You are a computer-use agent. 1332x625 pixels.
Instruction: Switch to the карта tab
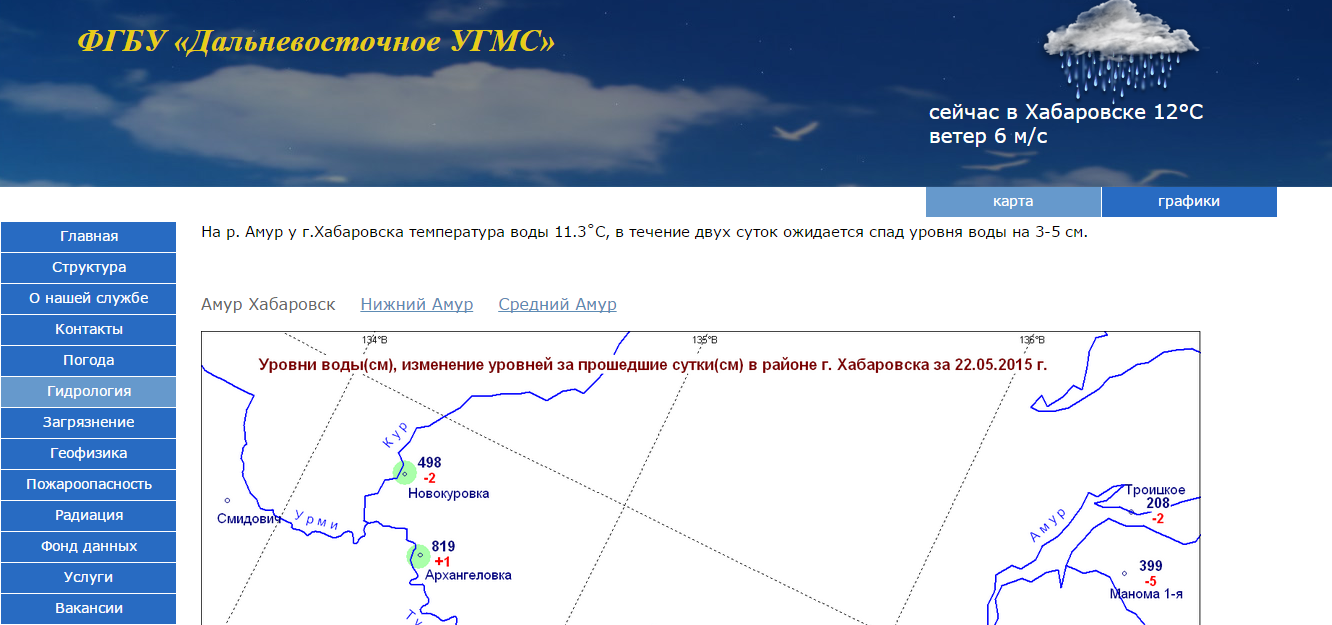pos(1013,201)
